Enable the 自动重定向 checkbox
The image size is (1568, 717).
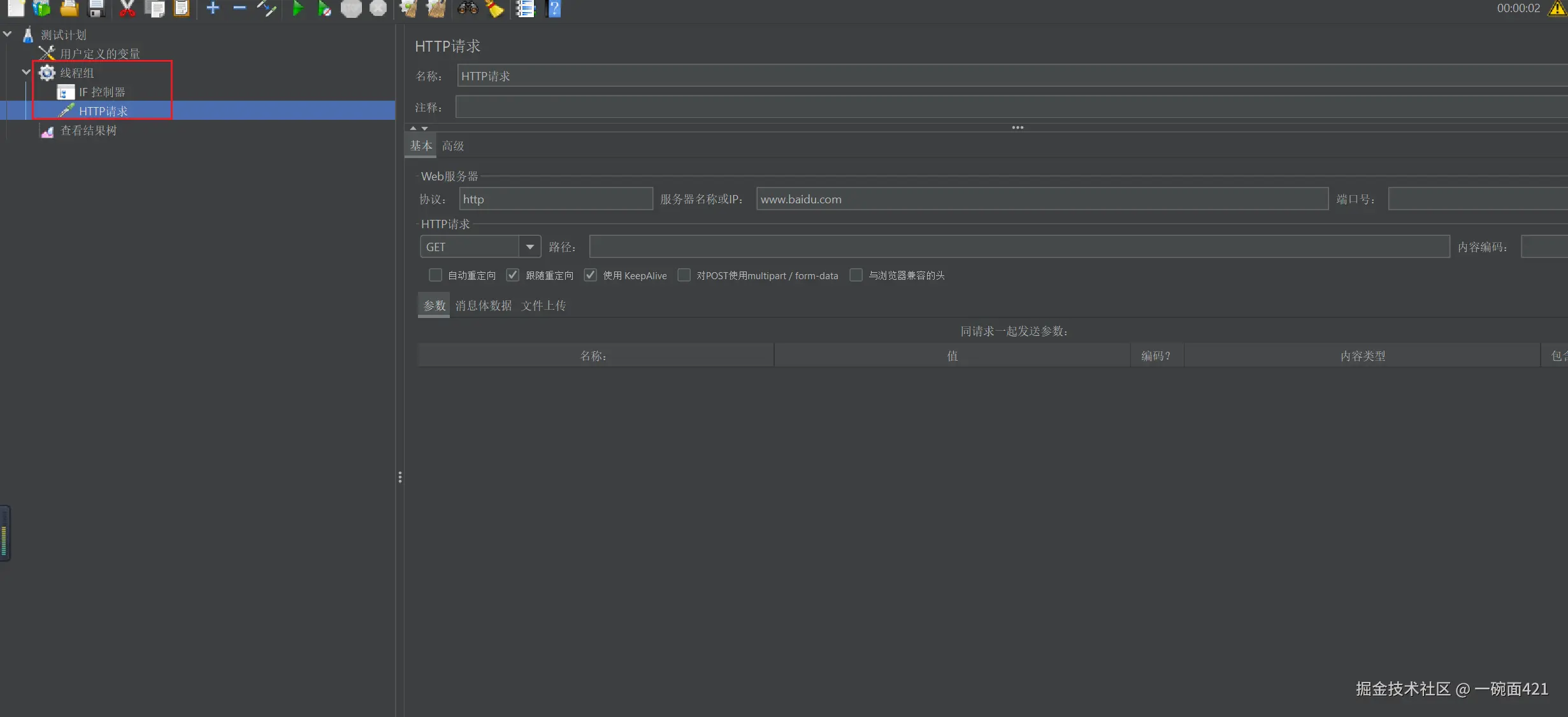coord(435,275)
